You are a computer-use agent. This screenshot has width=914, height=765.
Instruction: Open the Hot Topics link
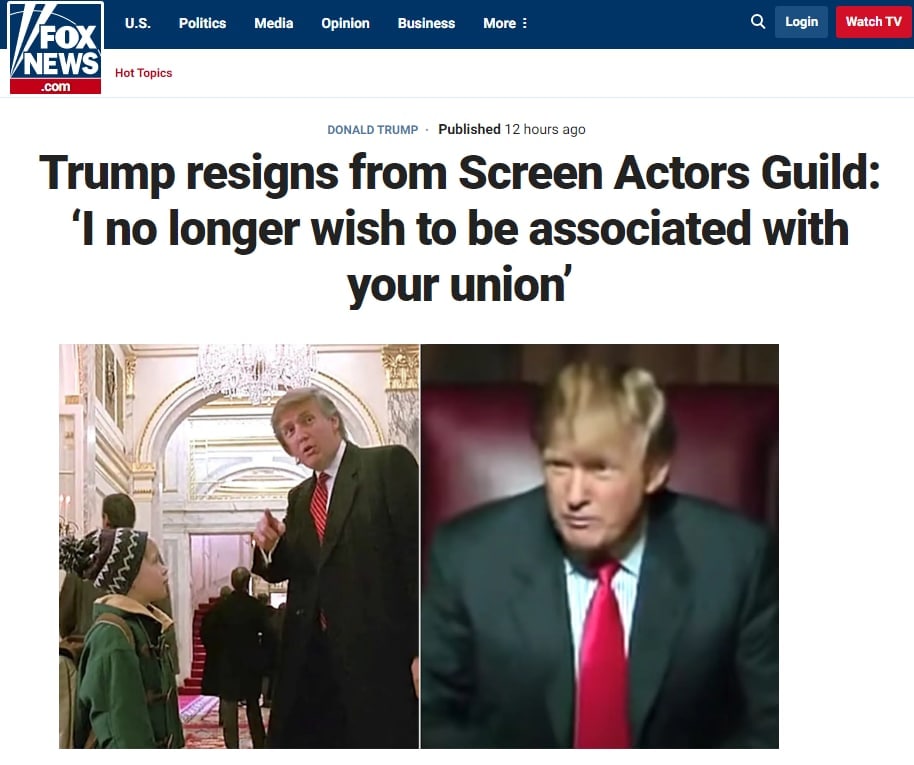click(143, 73)
